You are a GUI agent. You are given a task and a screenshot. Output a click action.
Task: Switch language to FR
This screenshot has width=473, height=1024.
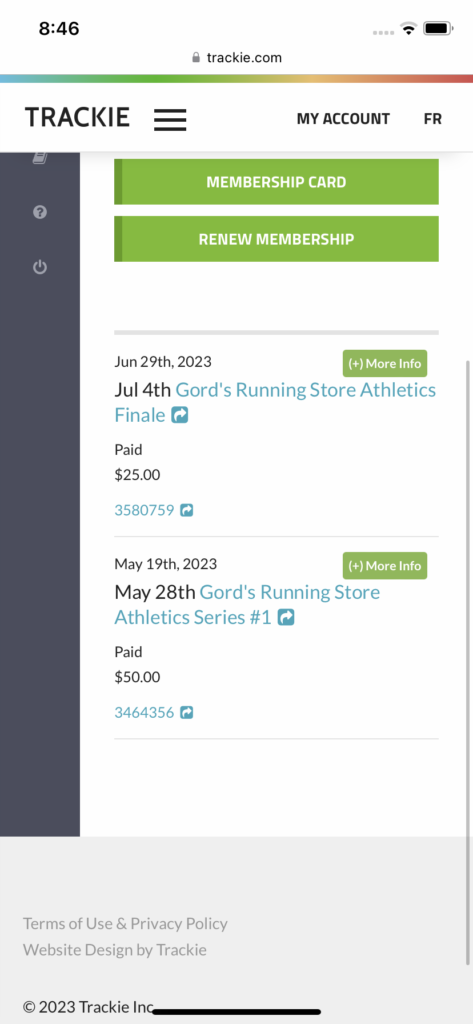(432, 119)
